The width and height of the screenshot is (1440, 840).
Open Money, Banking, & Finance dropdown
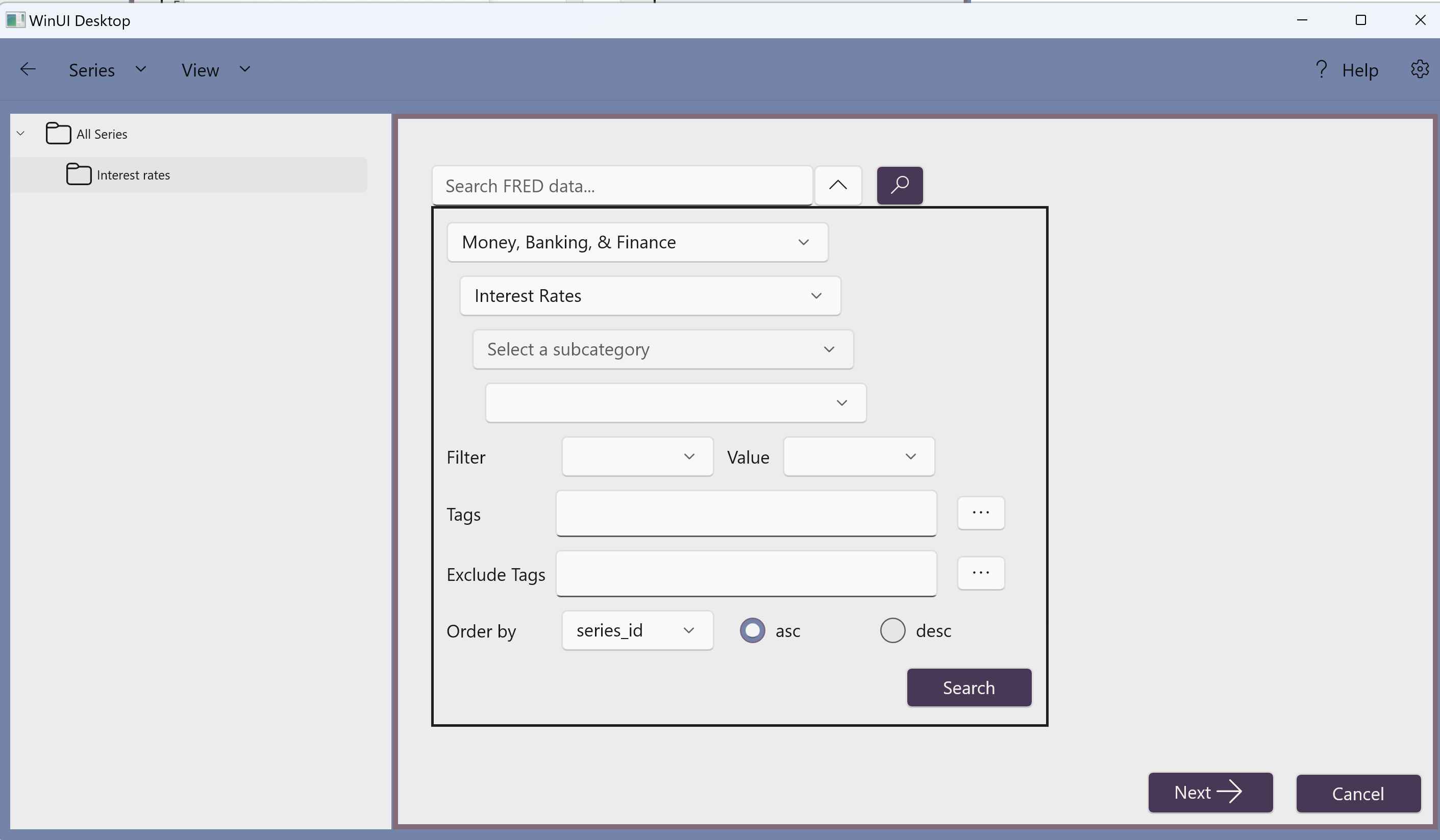[x=637, y=242]
